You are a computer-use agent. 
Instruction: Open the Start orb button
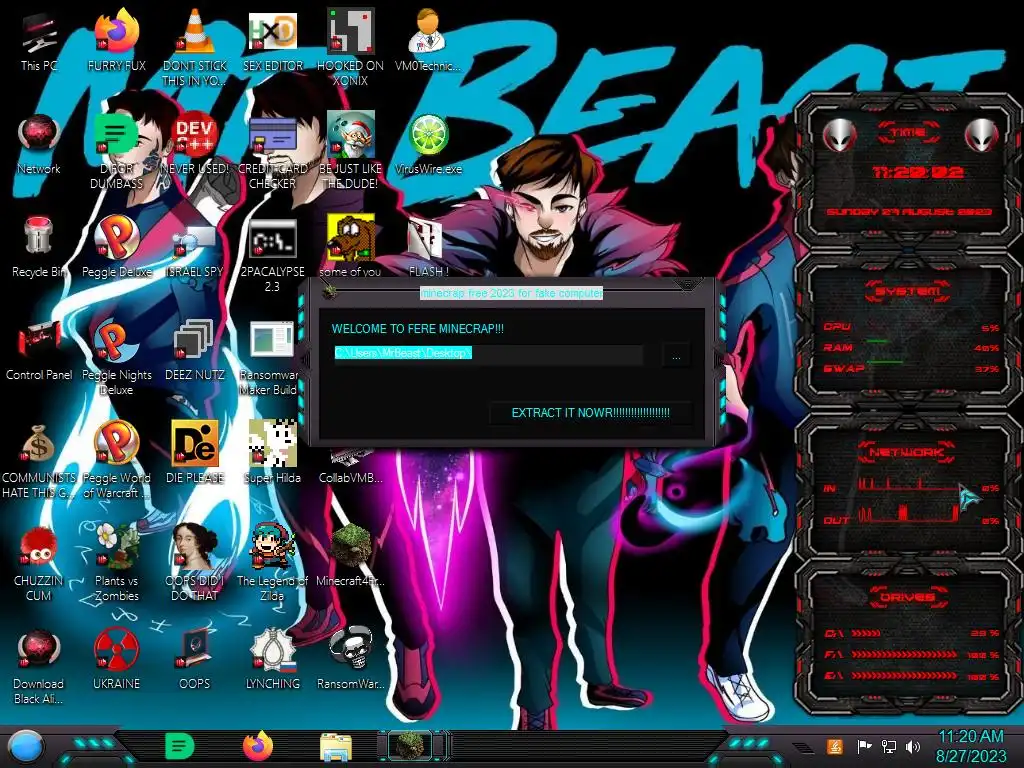pos(25,746)
